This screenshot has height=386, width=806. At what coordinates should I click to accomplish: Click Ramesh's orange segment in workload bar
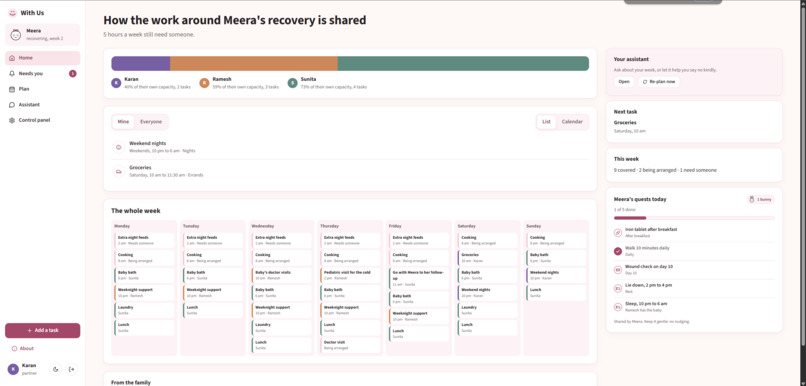click(254, 64)
